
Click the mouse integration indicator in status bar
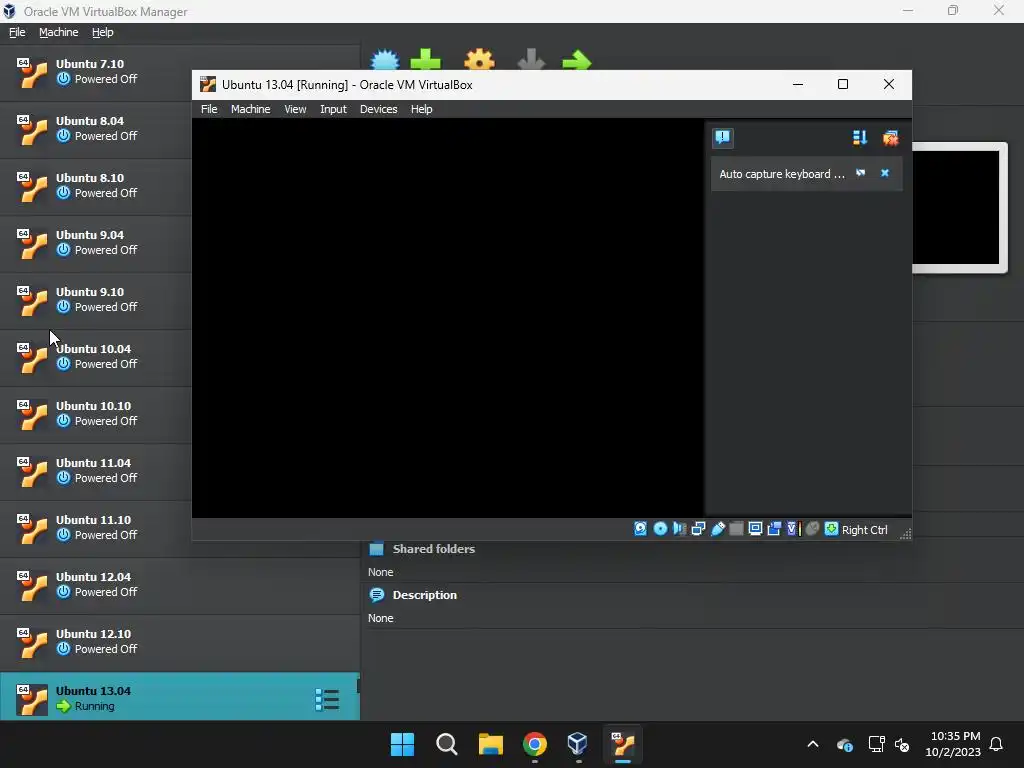pos(812,529)
